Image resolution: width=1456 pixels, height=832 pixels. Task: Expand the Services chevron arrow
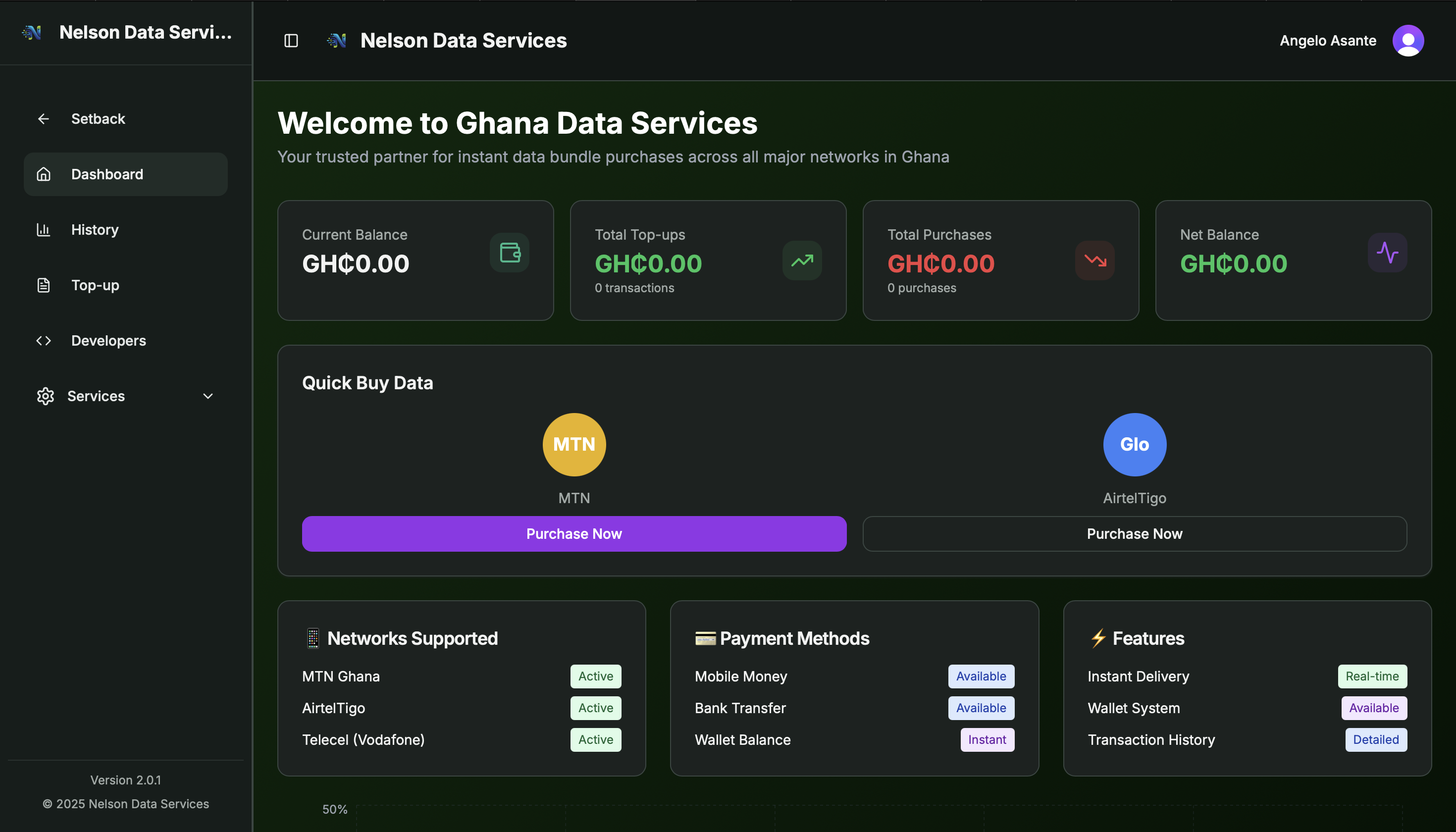coord(208,396)
